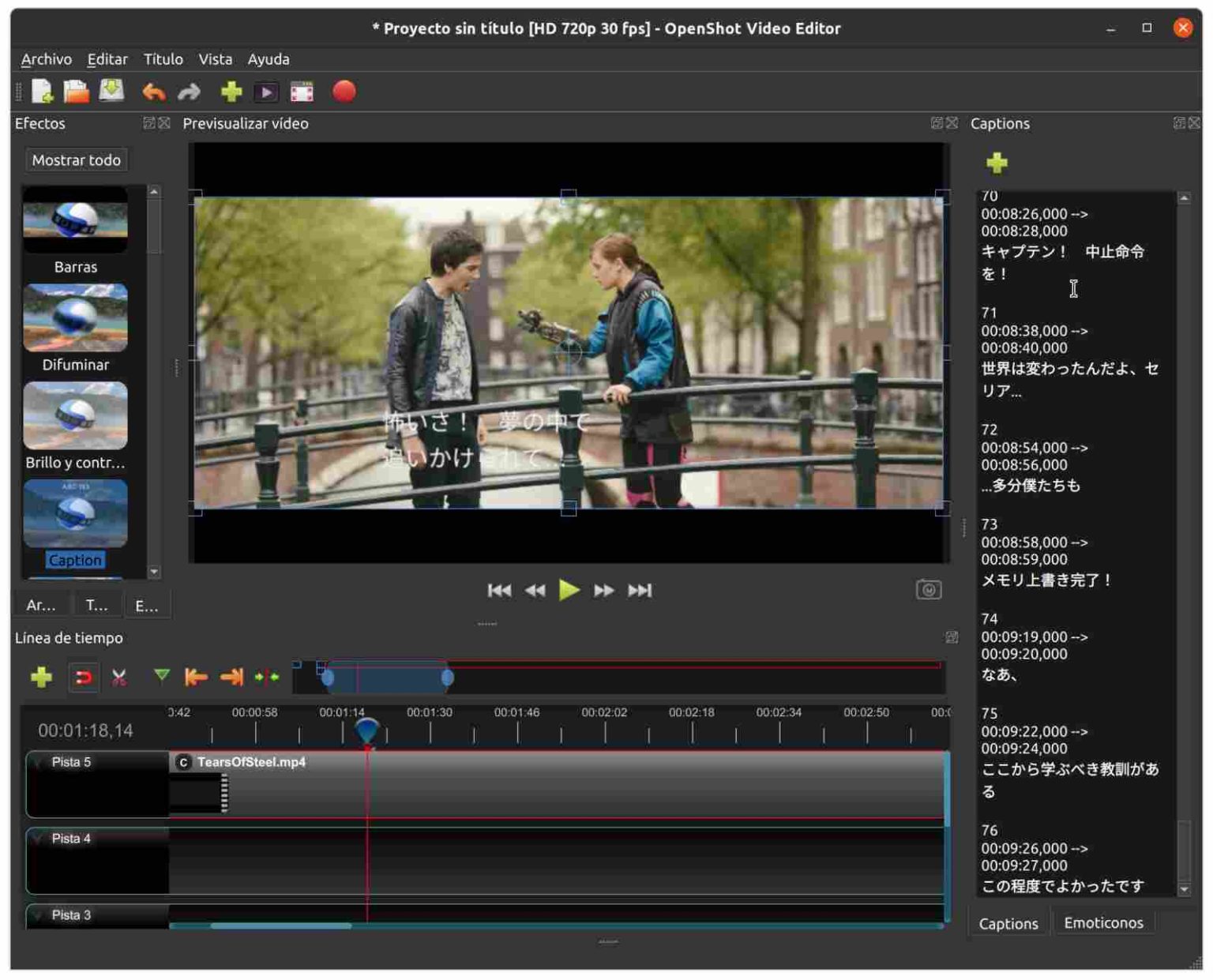This screenshot has height=980, width=1213.
Task: Save the project using the toolbar icon
Action: [111, 92]
